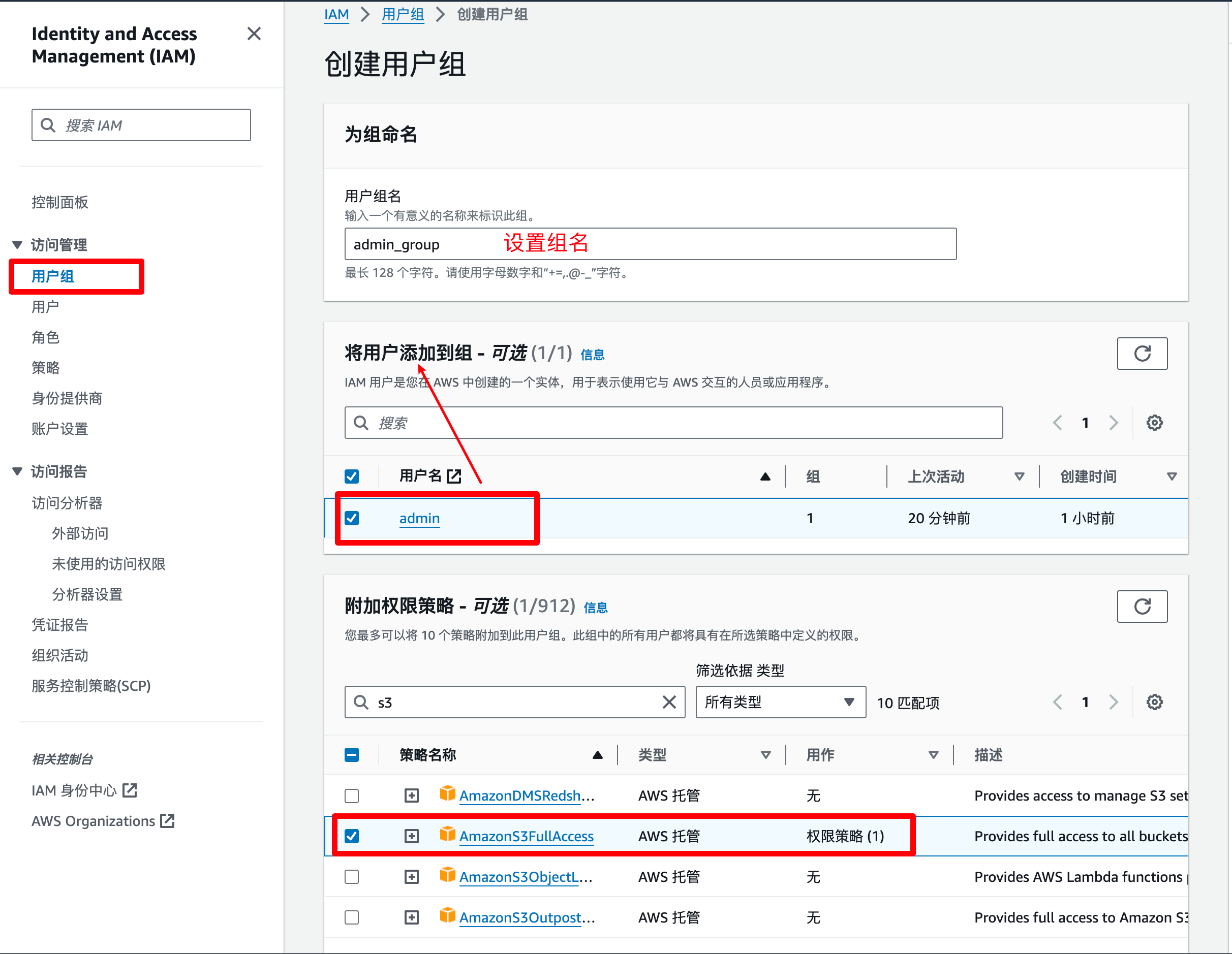Go to 用户组 breadcrumb link

(x=403, y=14)
